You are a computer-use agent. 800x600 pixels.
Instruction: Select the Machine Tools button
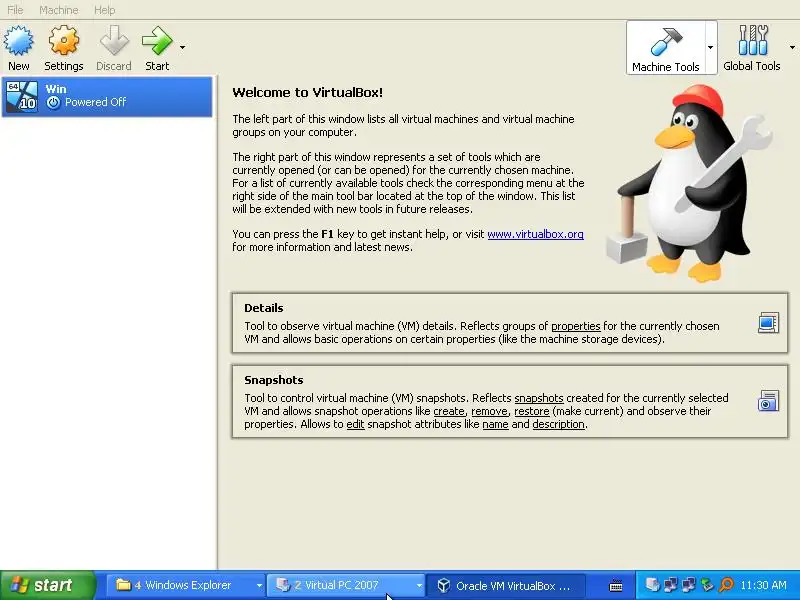click(665, 48)
